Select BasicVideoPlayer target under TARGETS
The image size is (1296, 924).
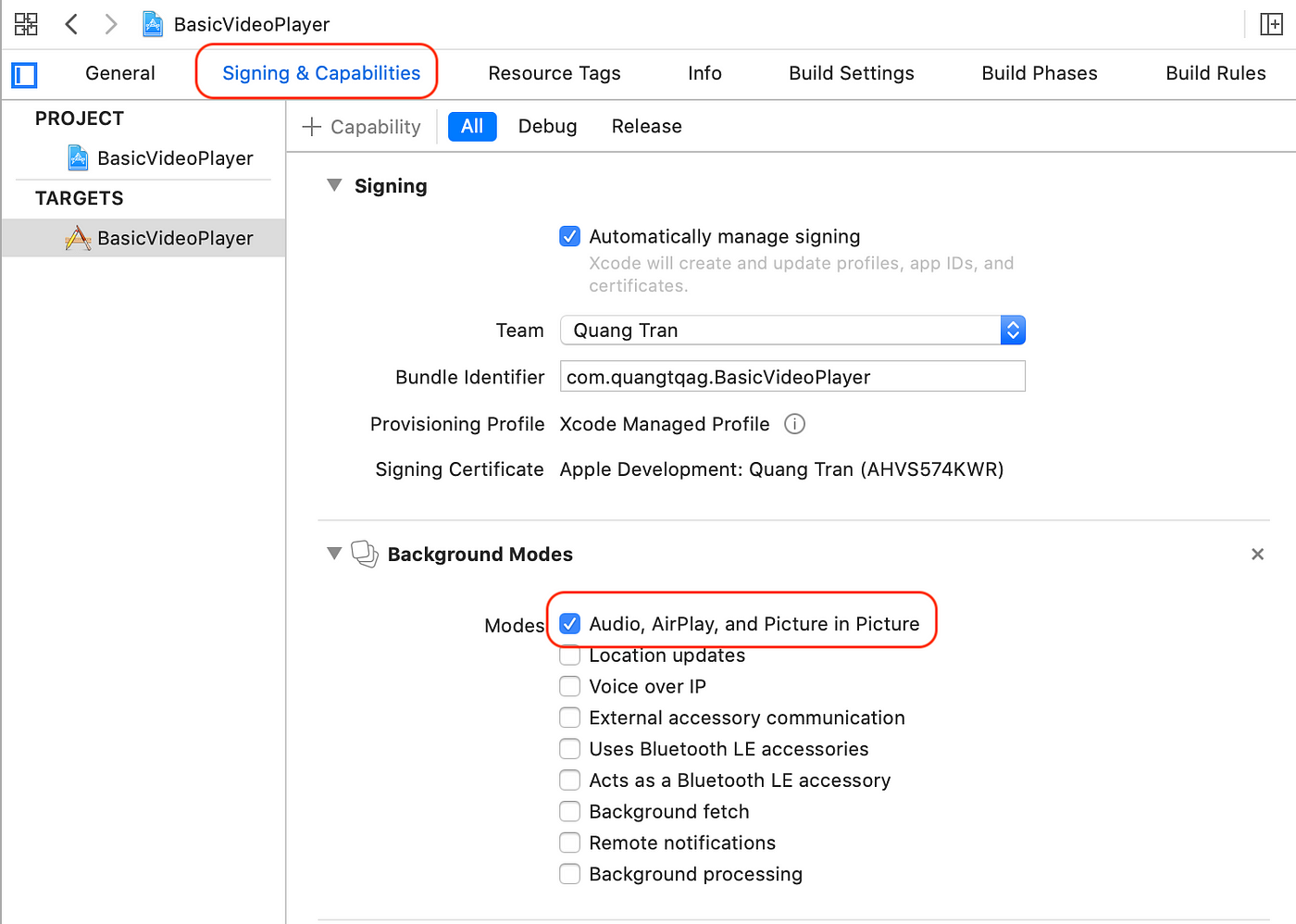tap(143, 238)
